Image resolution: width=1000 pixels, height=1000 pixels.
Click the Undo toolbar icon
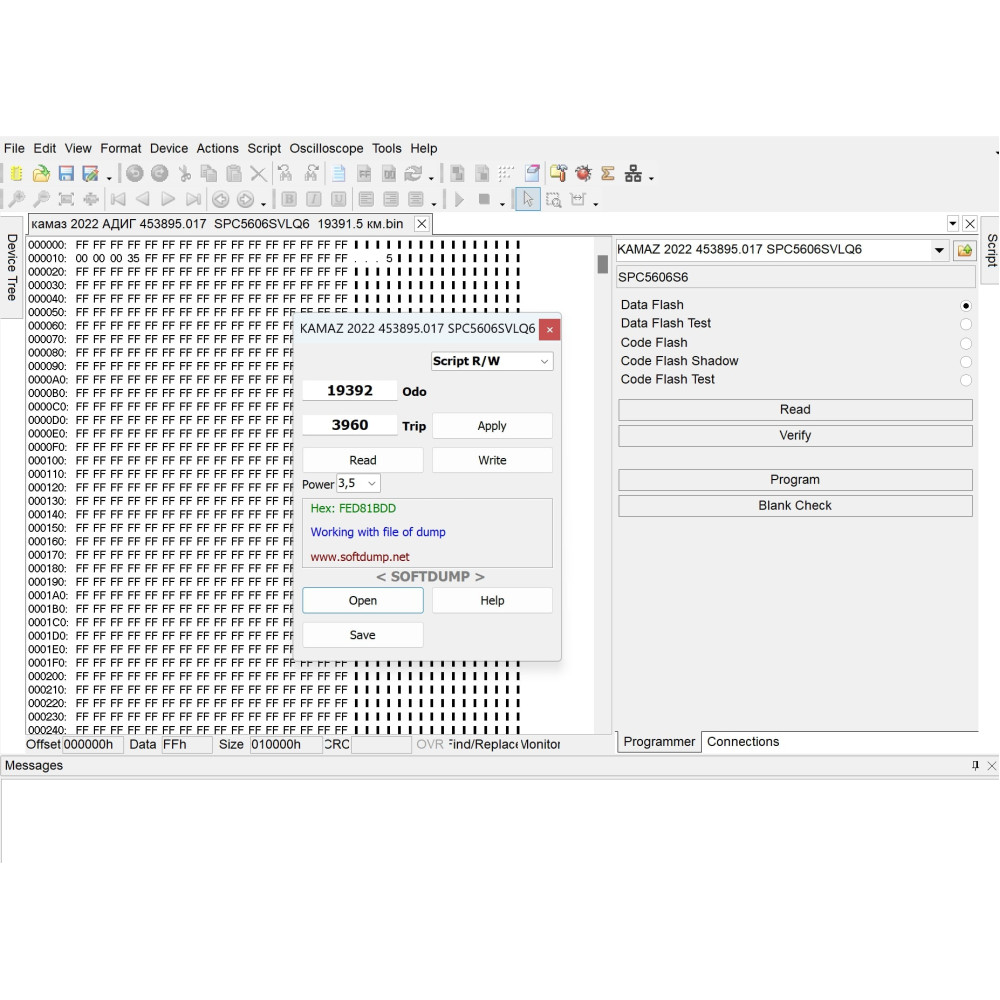coord(135,173)
